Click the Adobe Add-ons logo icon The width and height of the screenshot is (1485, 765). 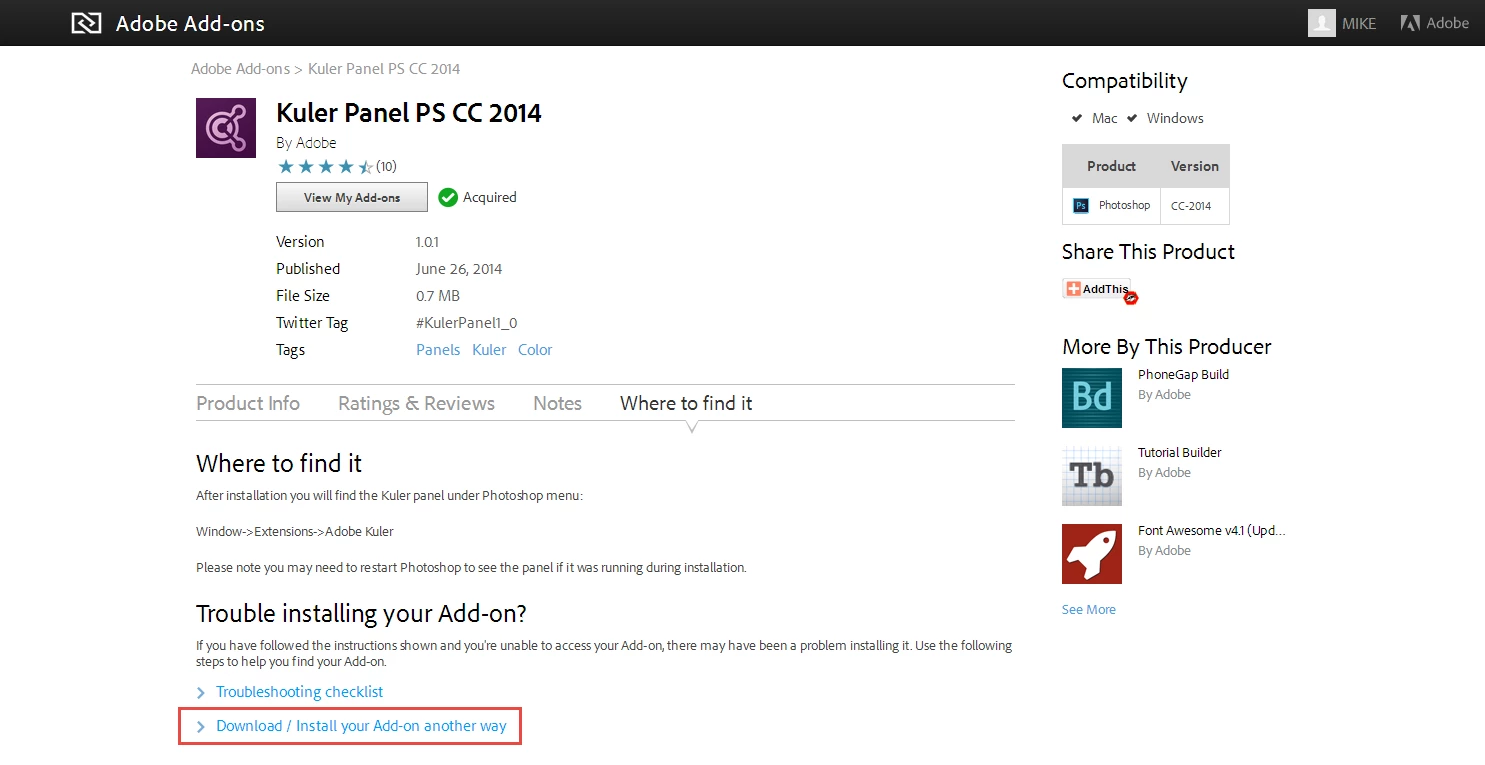pos(87,22)
